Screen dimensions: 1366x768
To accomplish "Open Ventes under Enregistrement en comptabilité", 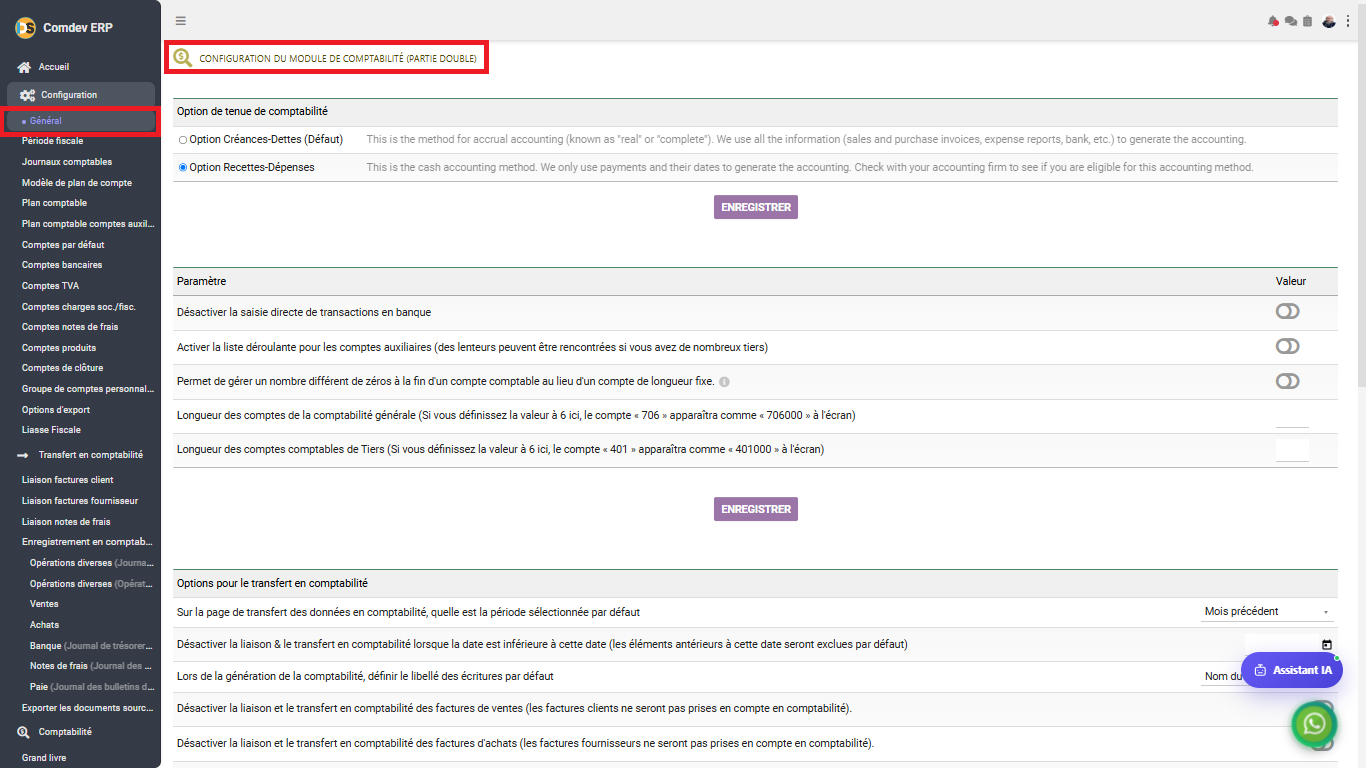I will pyautogui.click(x=44, y=604).
